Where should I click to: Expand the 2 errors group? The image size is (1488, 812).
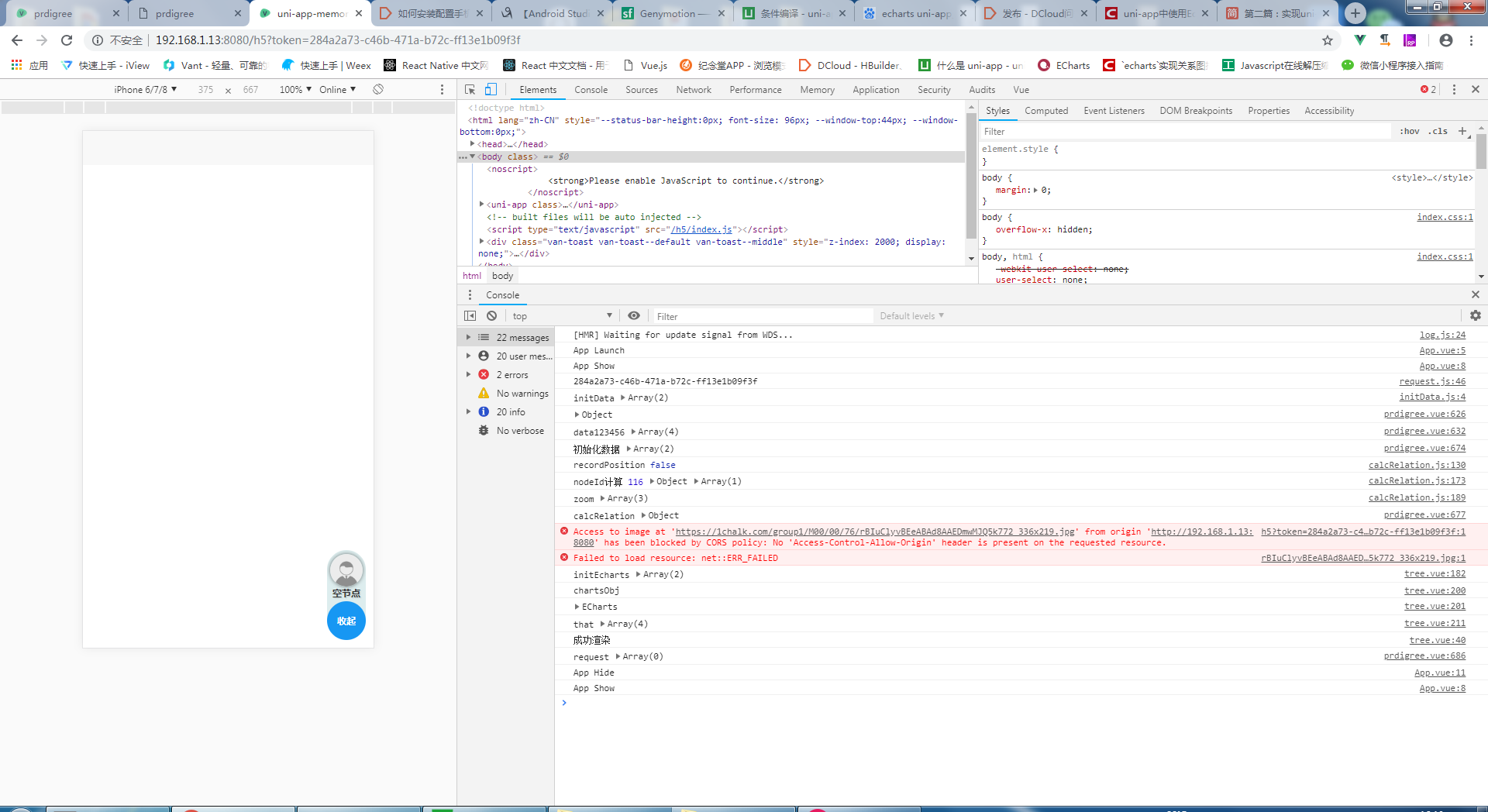(x=468, y=375)
